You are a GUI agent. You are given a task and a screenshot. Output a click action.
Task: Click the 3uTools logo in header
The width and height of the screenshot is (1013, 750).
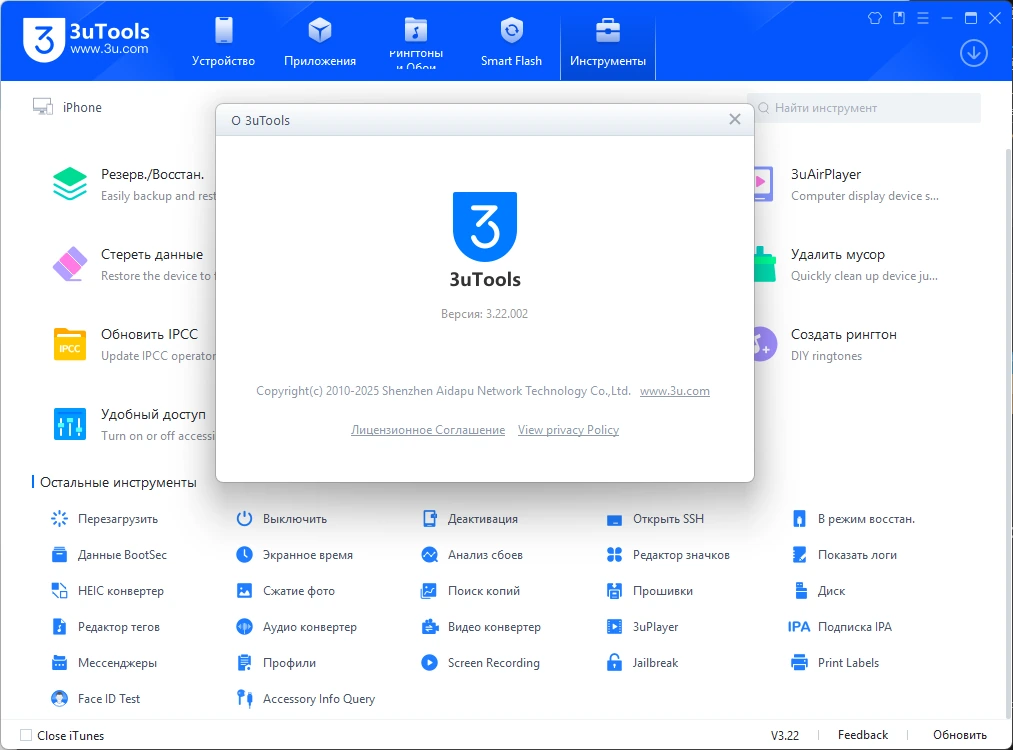[87, 39]
